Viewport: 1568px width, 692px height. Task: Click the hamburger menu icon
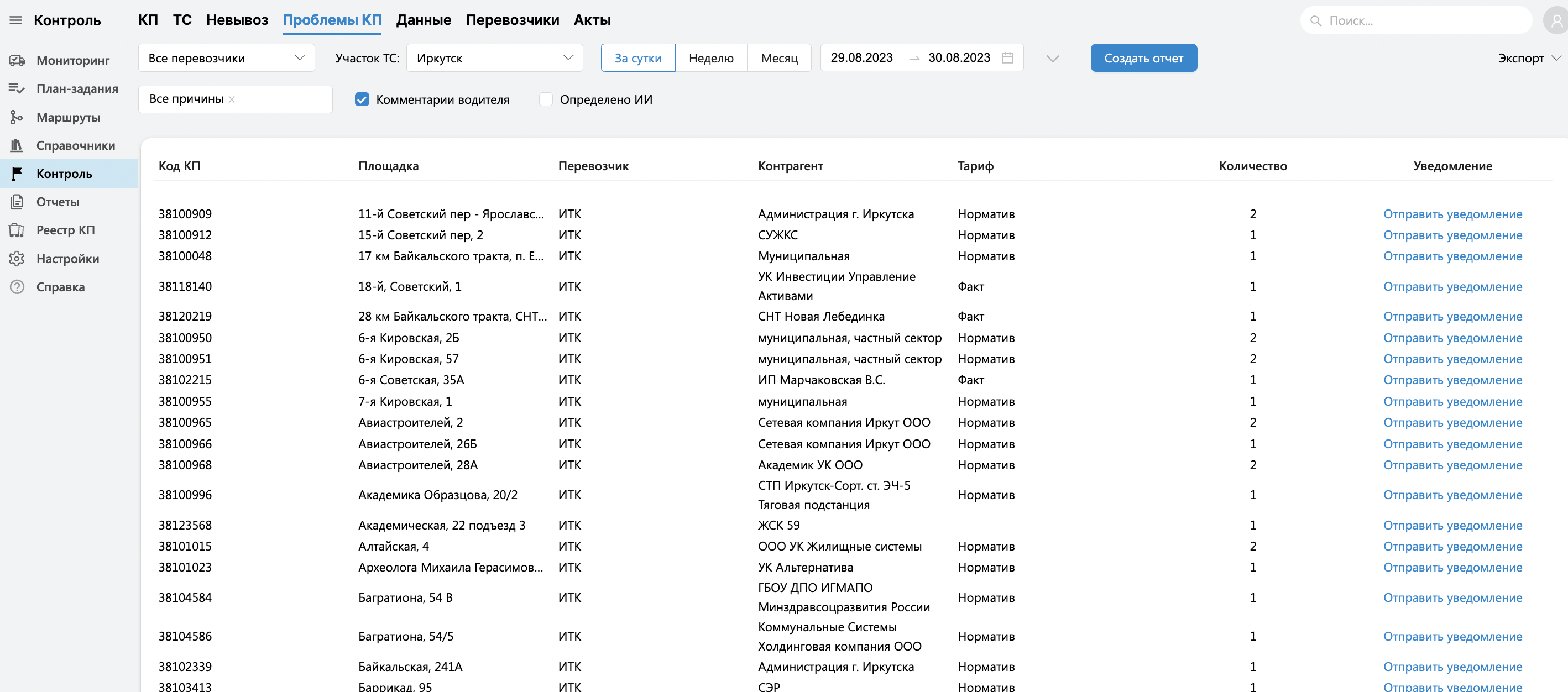16,20
